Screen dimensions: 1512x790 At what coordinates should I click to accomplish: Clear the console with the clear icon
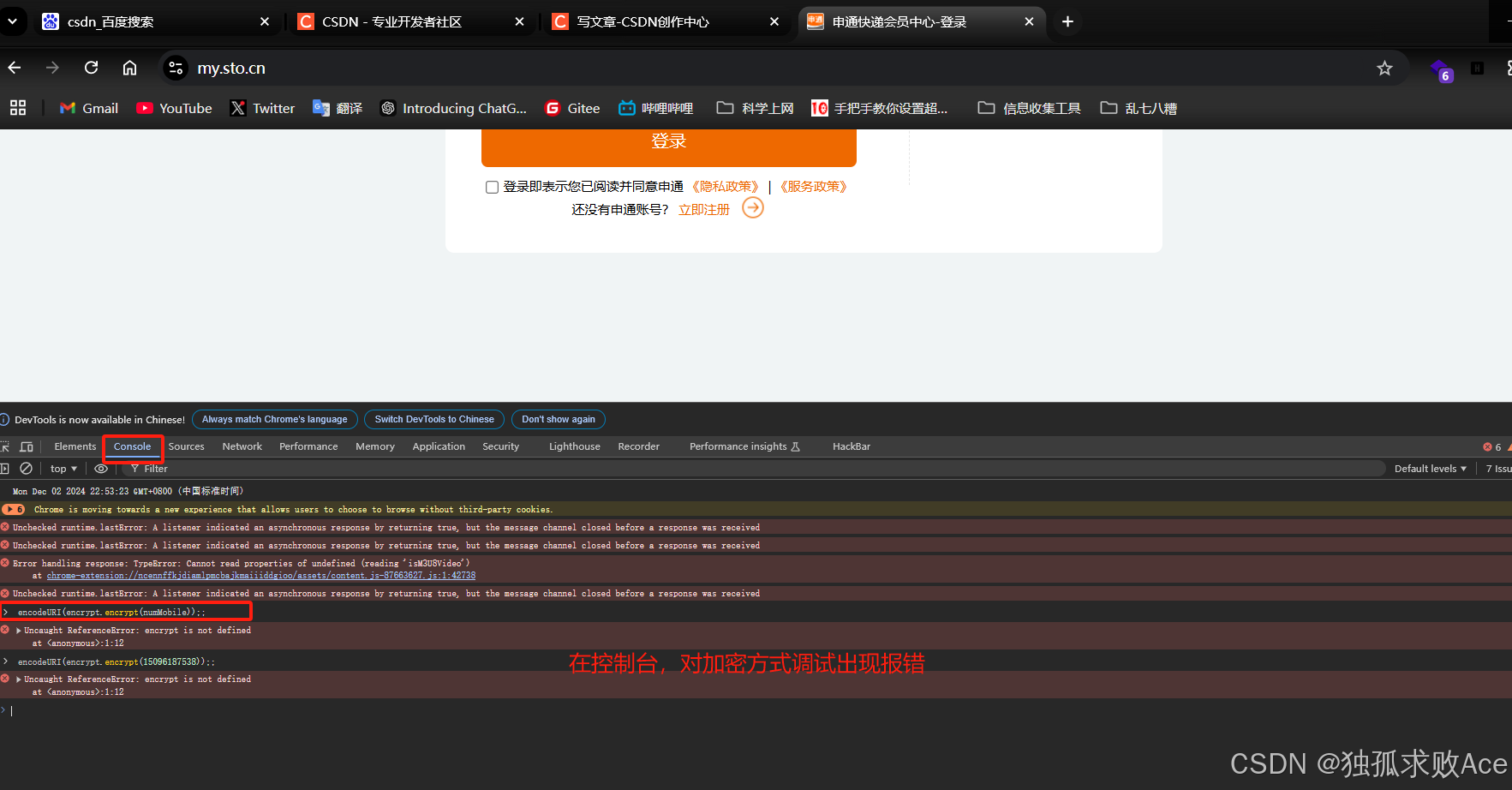point(26,468)
